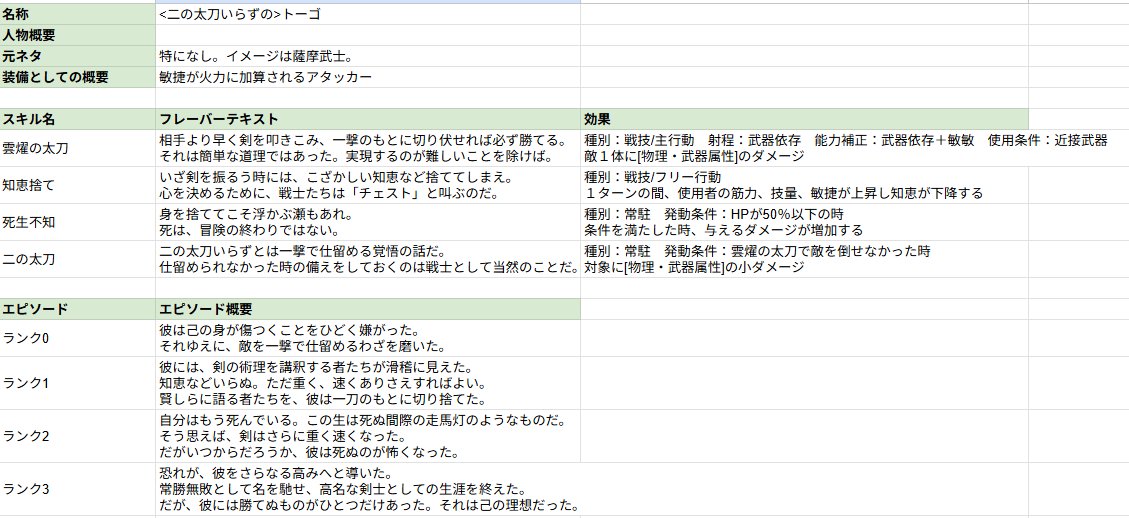Select the ランク0 label cell
Viewport: 1129px width, 518px height.
(x=78, y=338)
